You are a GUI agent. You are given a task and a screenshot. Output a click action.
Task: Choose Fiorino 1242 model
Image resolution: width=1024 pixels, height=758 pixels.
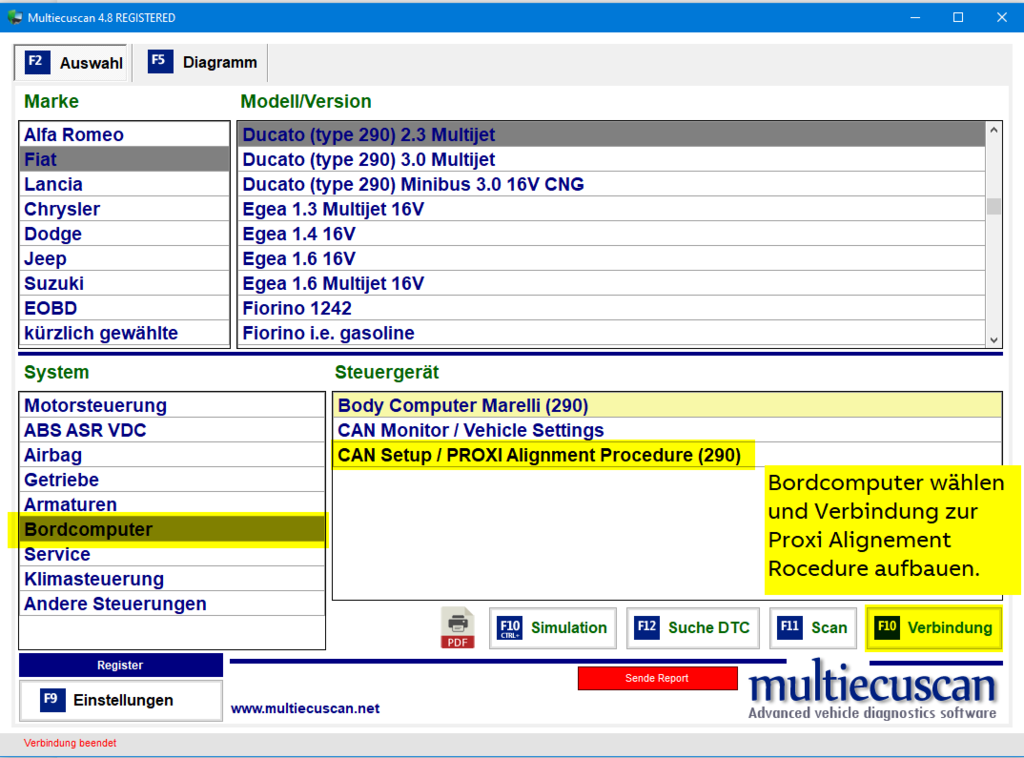click(612, 308)
